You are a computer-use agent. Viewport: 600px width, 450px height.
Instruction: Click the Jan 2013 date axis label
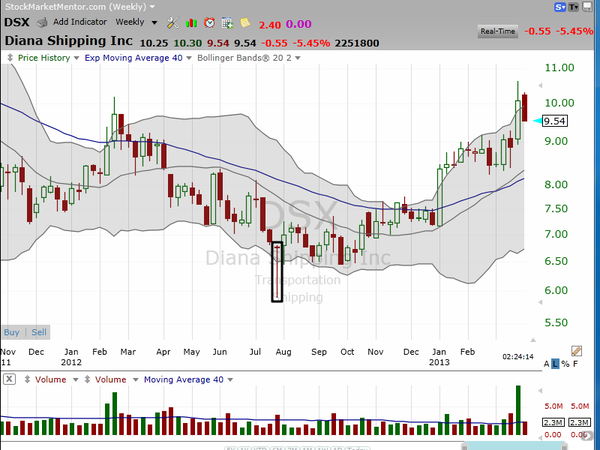[x=439, y=357]
